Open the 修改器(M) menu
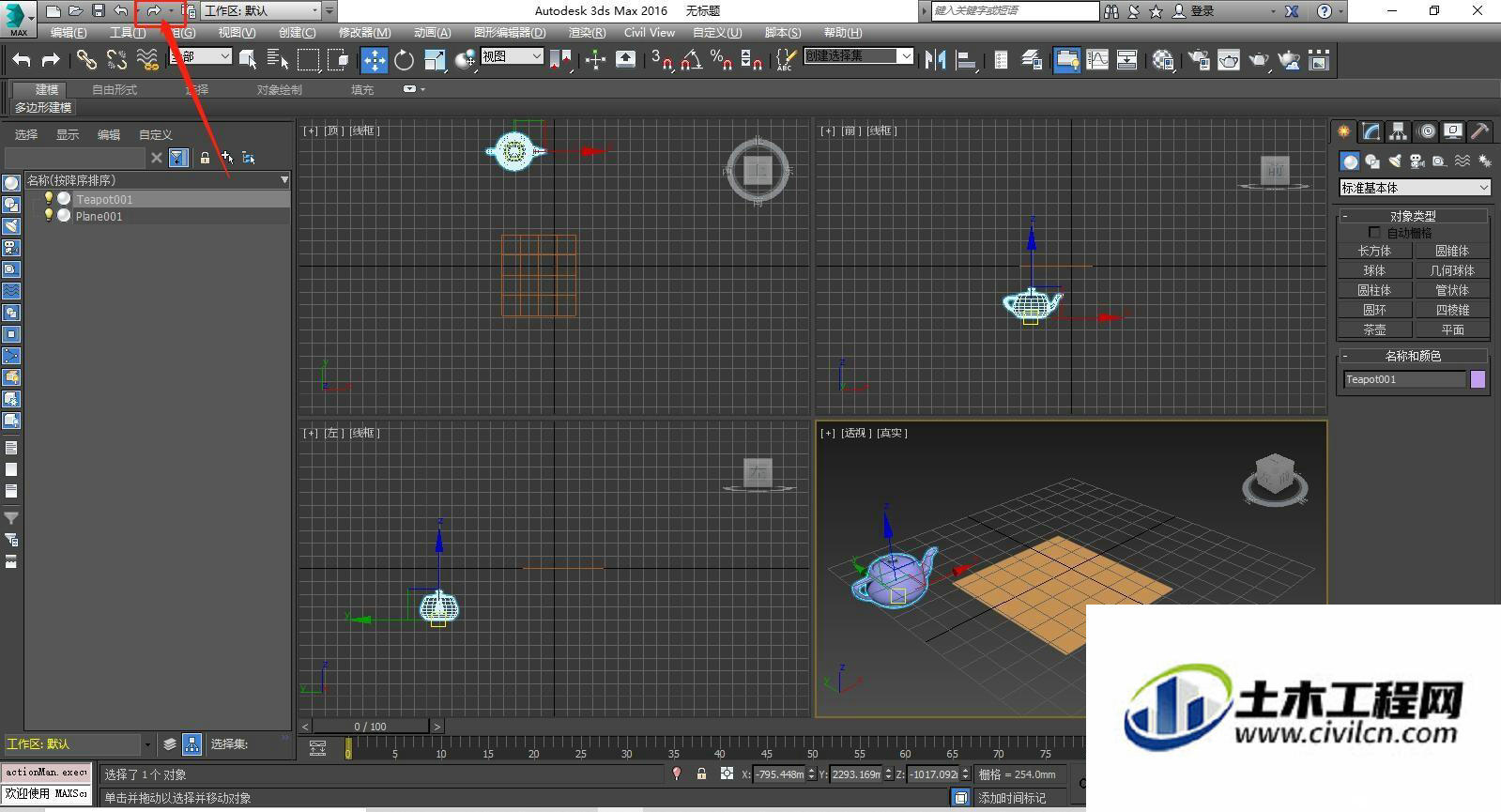Screen dimensions: 1501x812 tap(364, 33)
